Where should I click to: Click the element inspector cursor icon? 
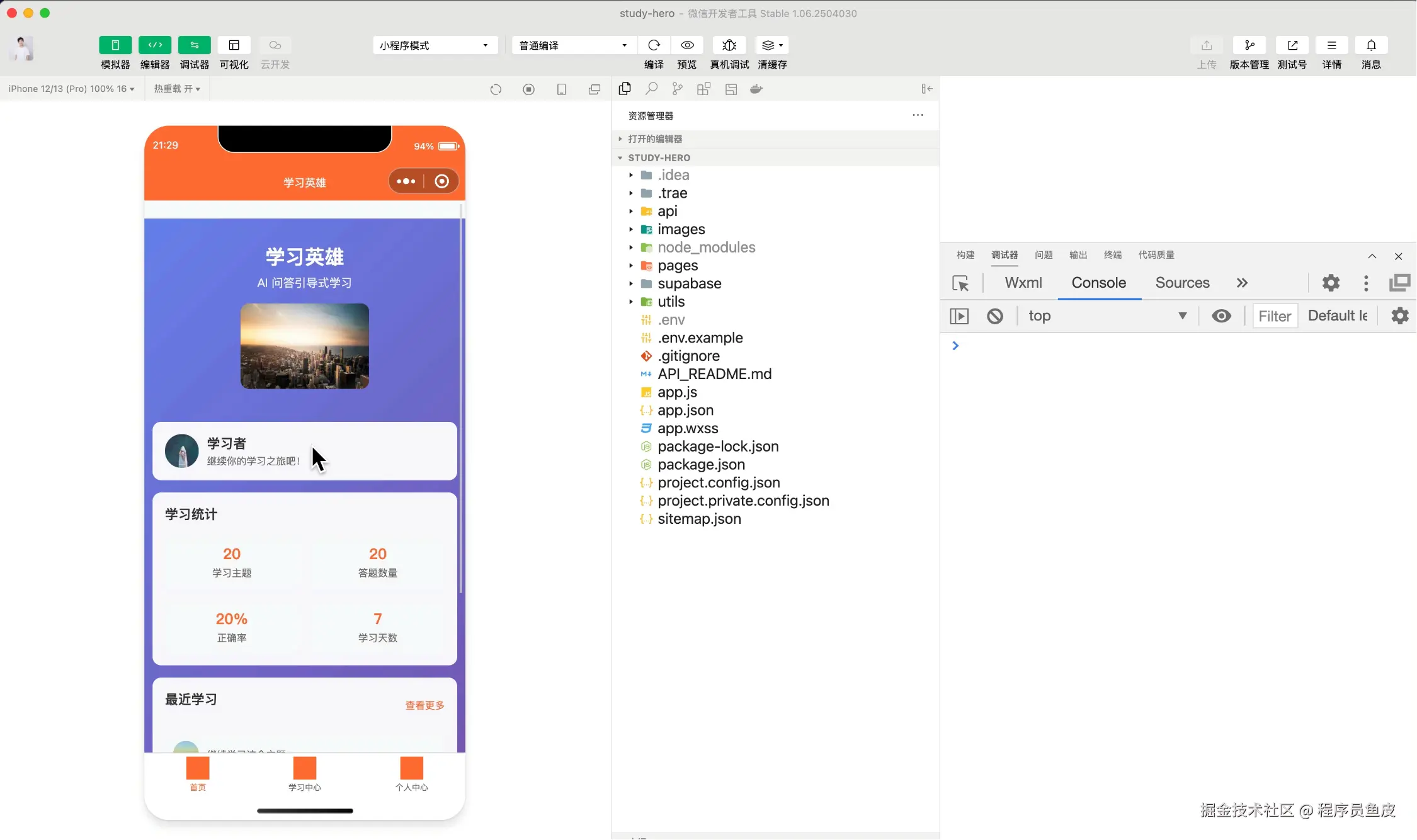[x=960, y=283]
